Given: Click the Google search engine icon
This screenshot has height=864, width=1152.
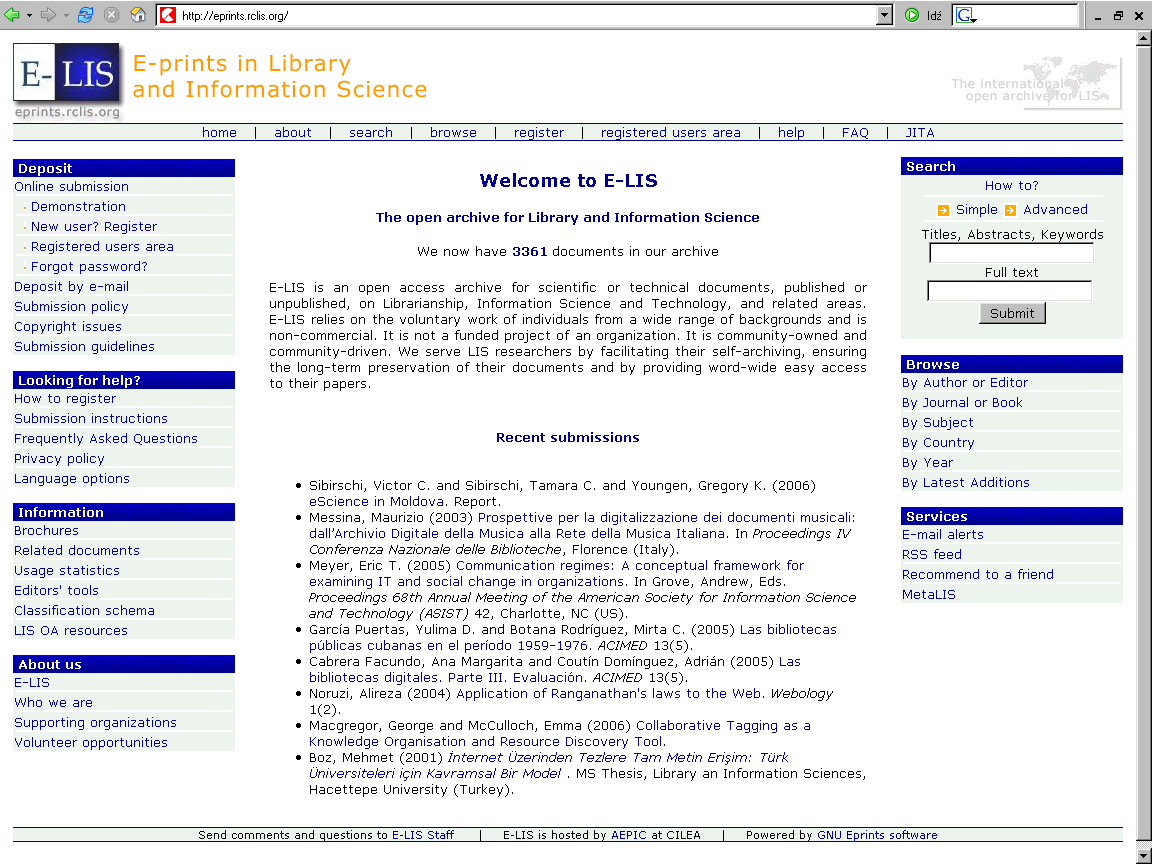Looking at the screenshot, I should [x=965, y=15].
